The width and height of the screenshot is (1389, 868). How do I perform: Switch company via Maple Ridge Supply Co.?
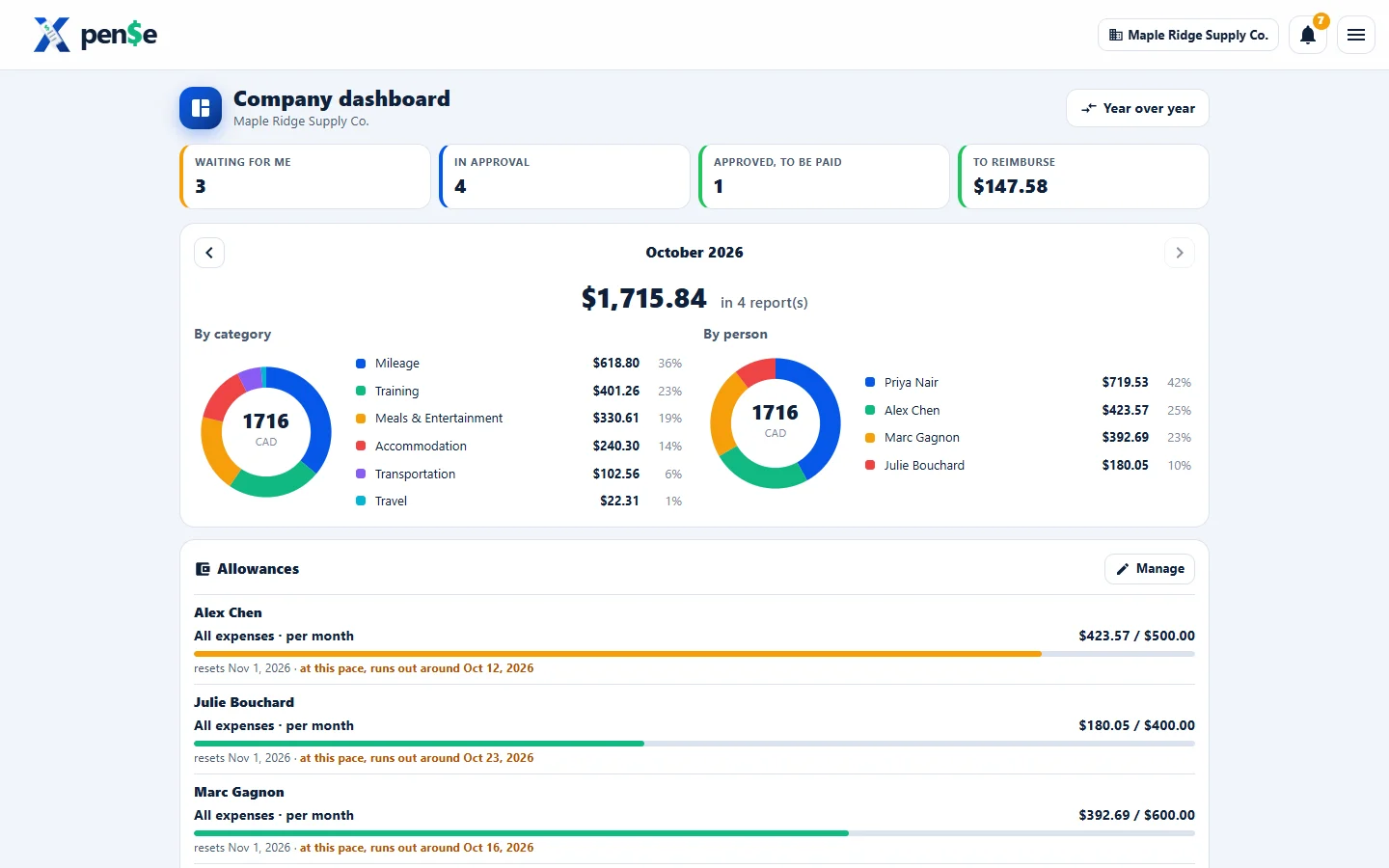point(1188,35)
